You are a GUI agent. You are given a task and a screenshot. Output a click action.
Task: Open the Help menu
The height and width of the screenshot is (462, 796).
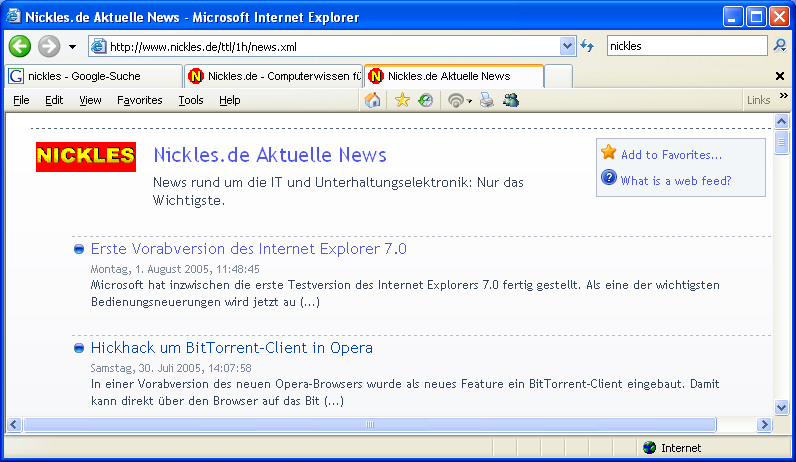(x=229, y=101)
